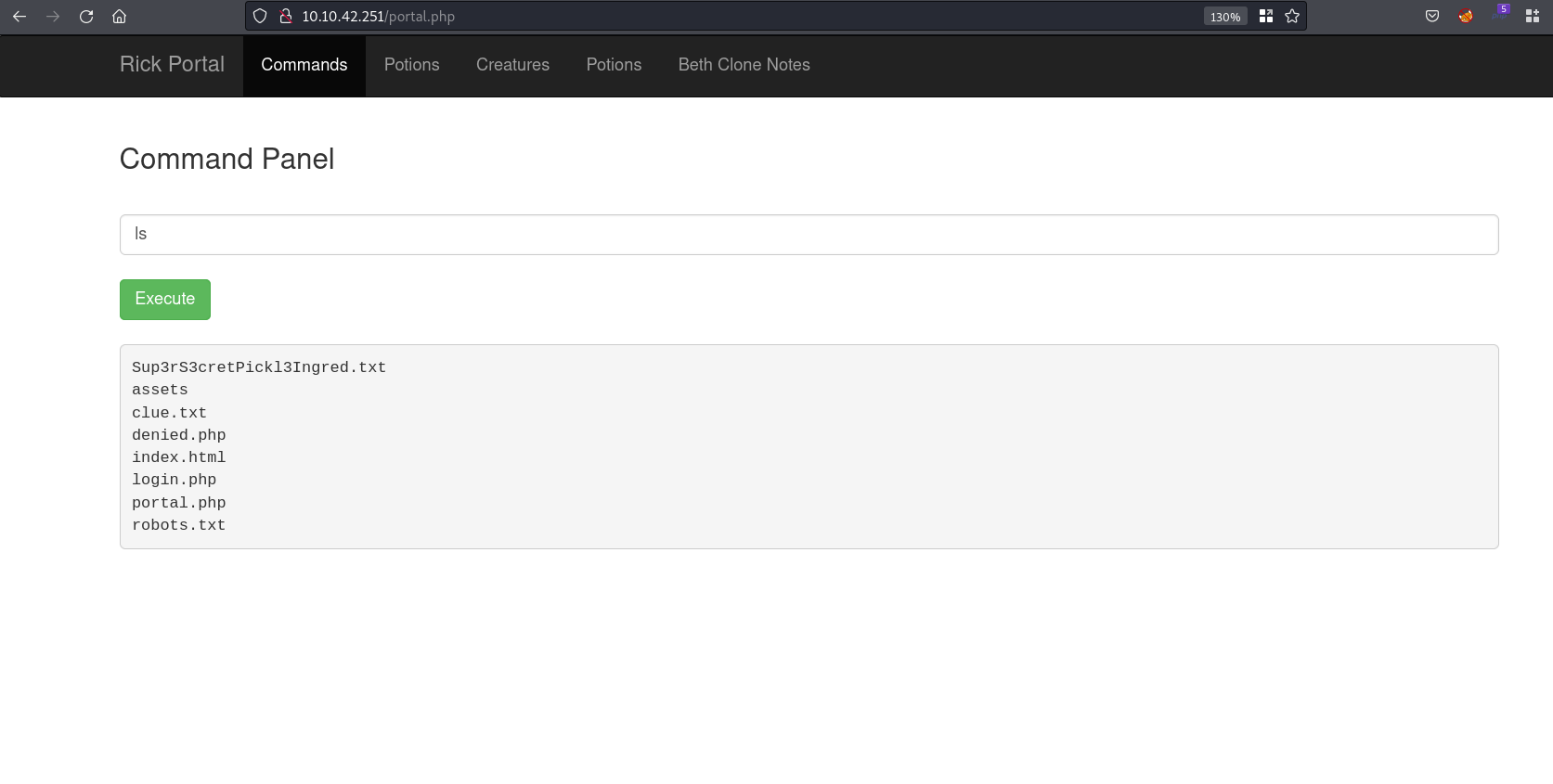Select login.php in the output listing
This screenshot has width=1553, height=784.
coord(175,480)
